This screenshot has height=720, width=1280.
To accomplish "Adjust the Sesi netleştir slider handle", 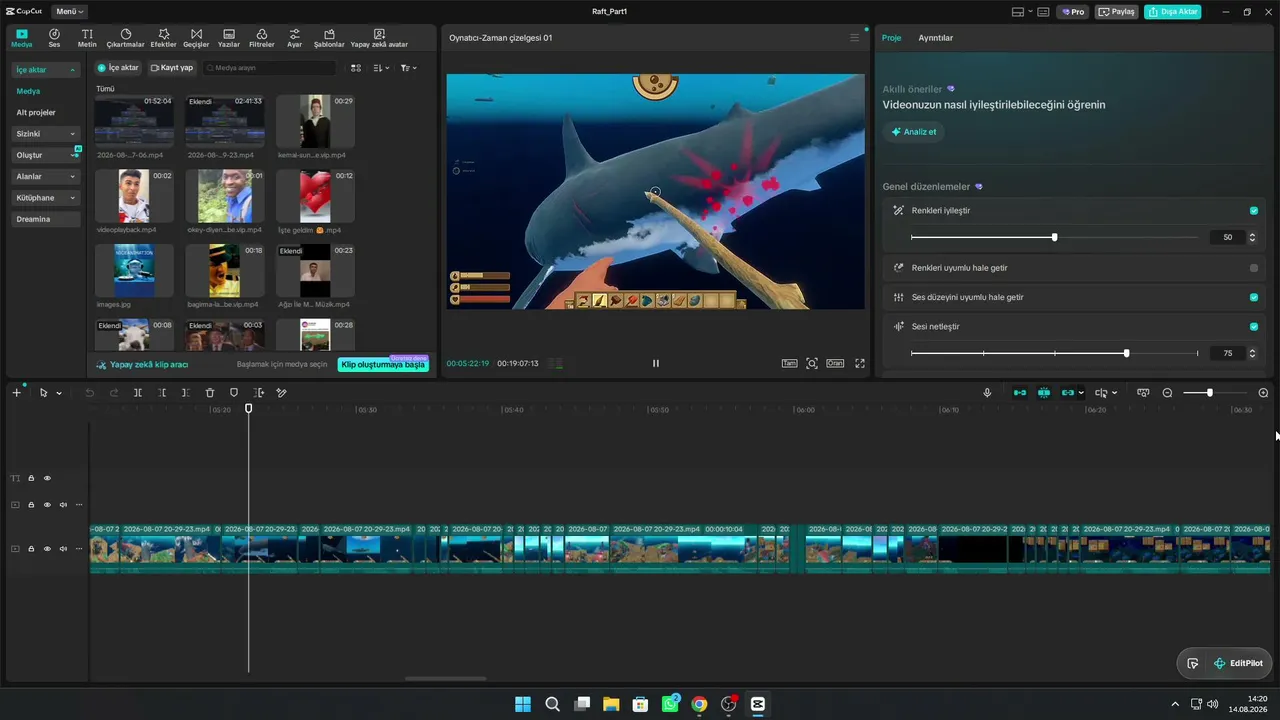I will tap(1126, 353).
